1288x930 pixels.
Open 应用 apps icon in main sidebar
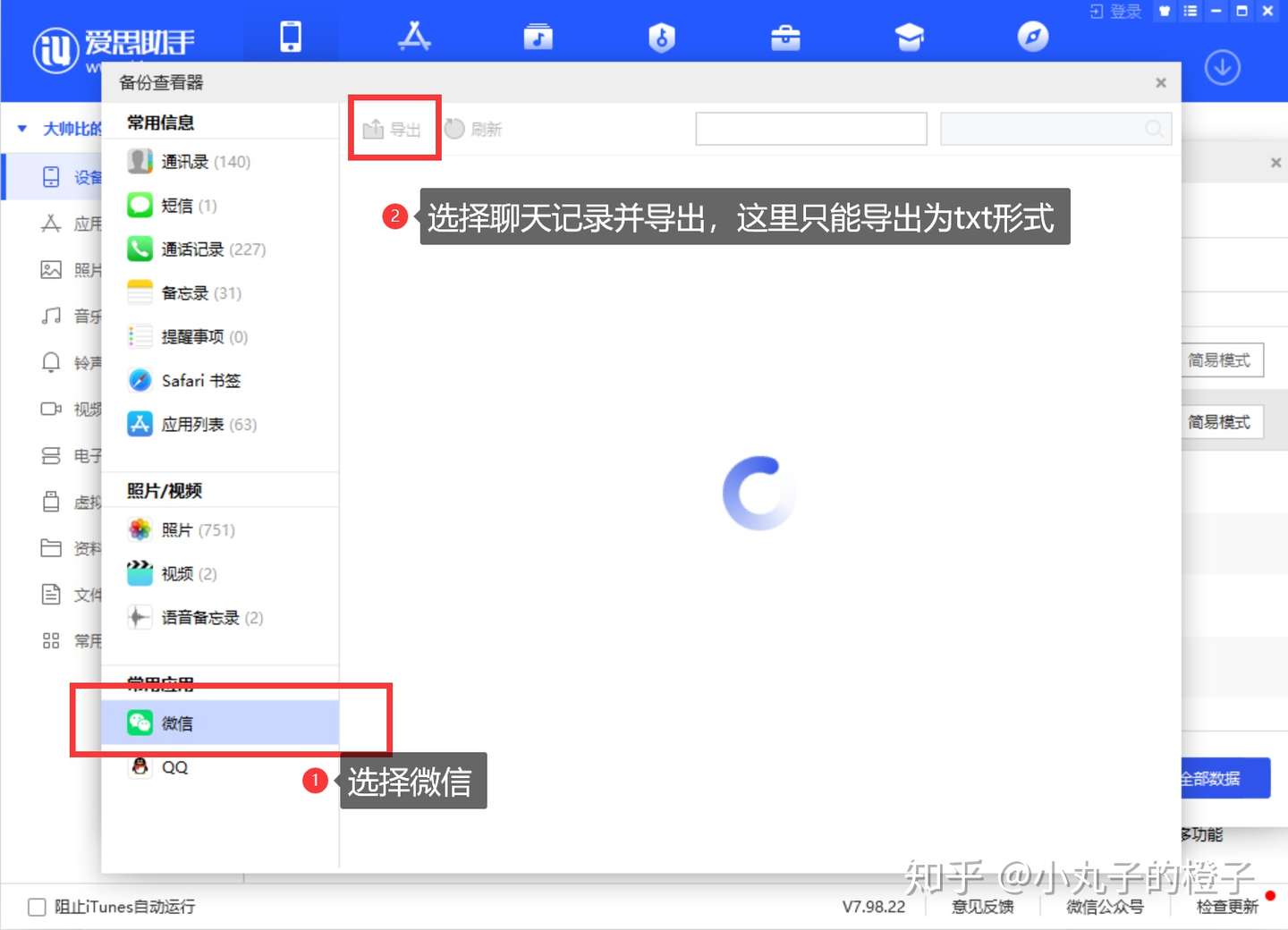51,224
